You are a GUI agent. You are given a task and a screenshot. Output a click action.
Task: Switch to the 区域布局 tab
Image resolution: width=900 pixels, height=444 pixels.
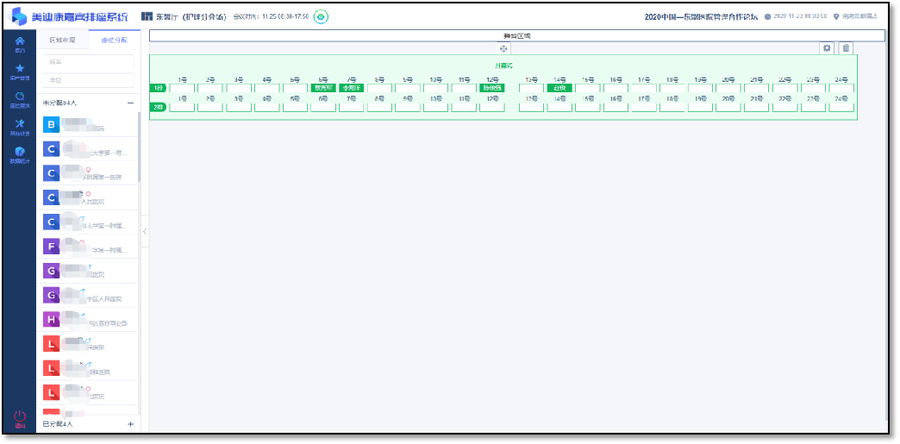[63, 40]
